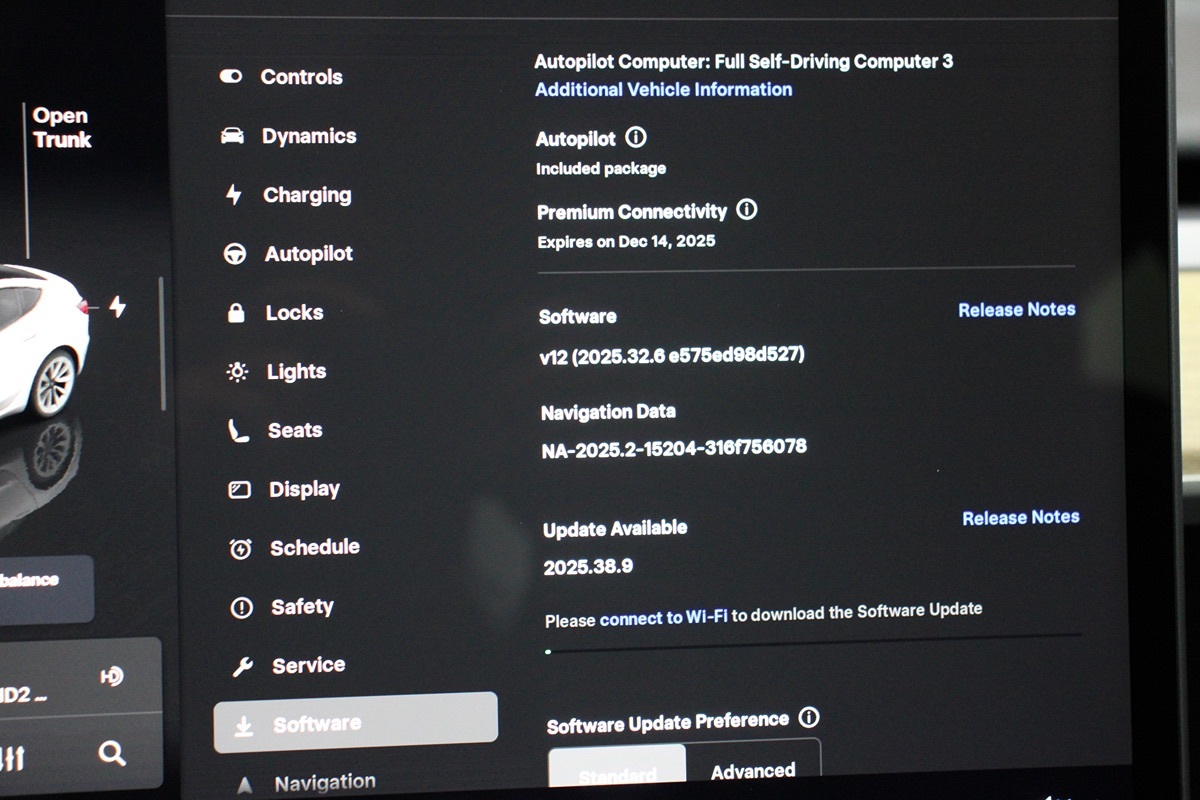Open the Locks settings

point(293,313)
